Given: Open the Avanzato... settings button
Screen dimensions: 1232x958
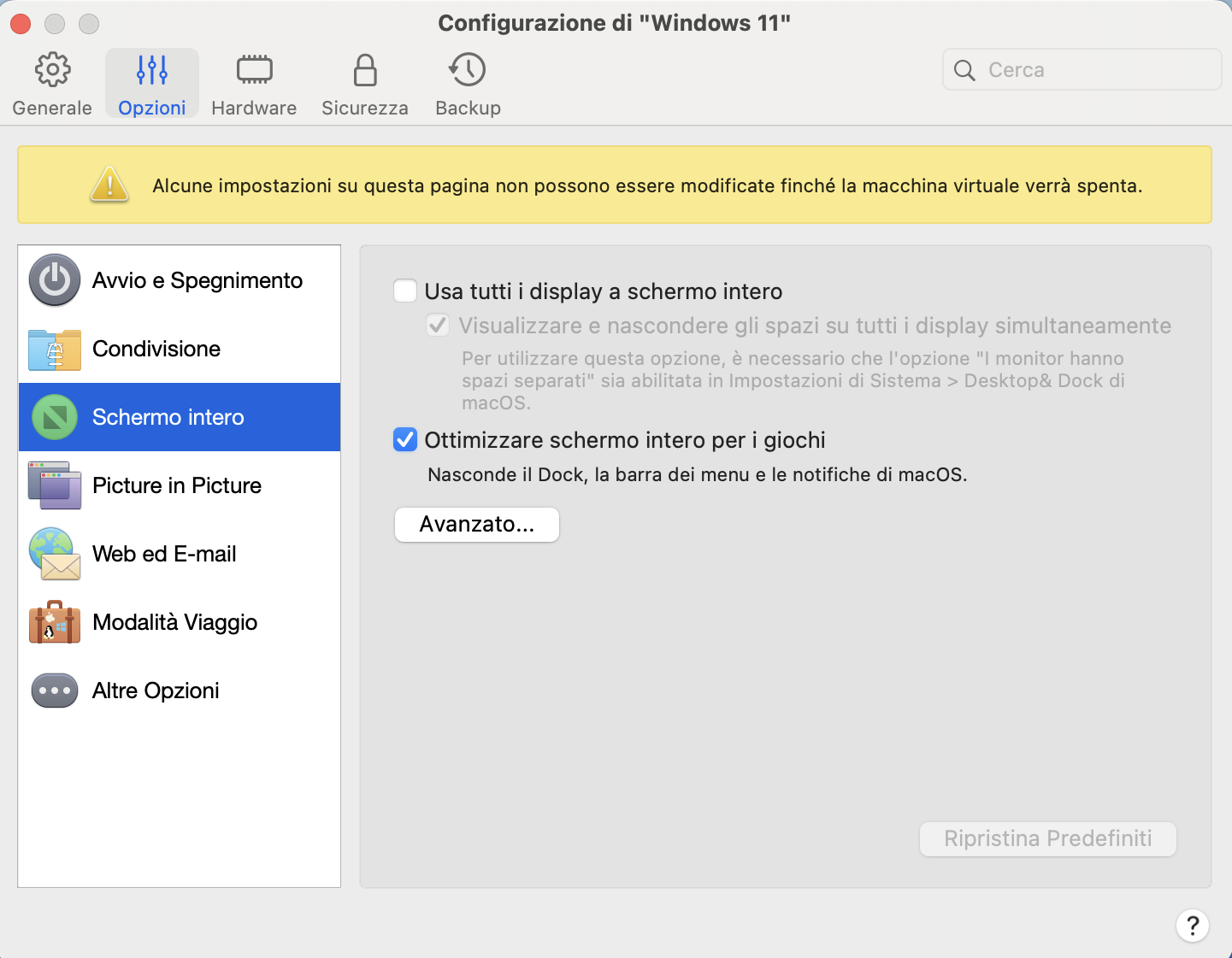Looking at the screenshot, I should tap(477, 525).
